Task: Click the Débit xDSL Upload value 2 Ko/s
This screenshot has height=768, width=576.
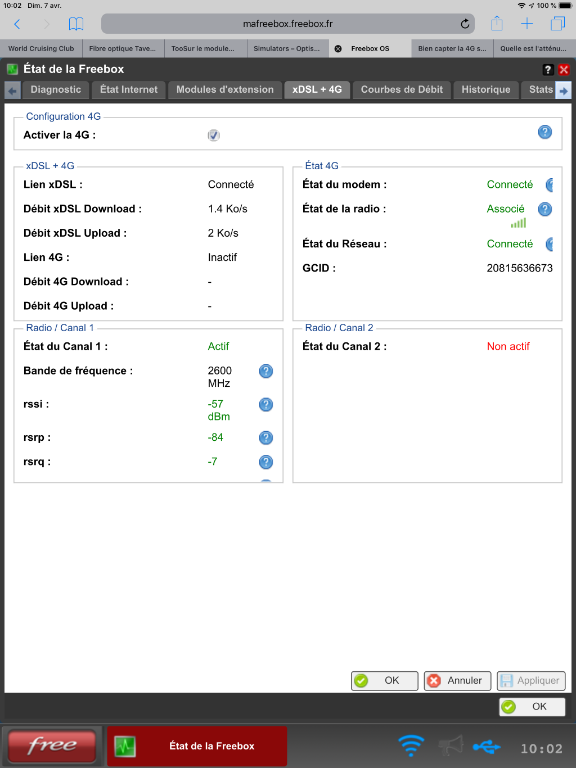Action: 223,233
